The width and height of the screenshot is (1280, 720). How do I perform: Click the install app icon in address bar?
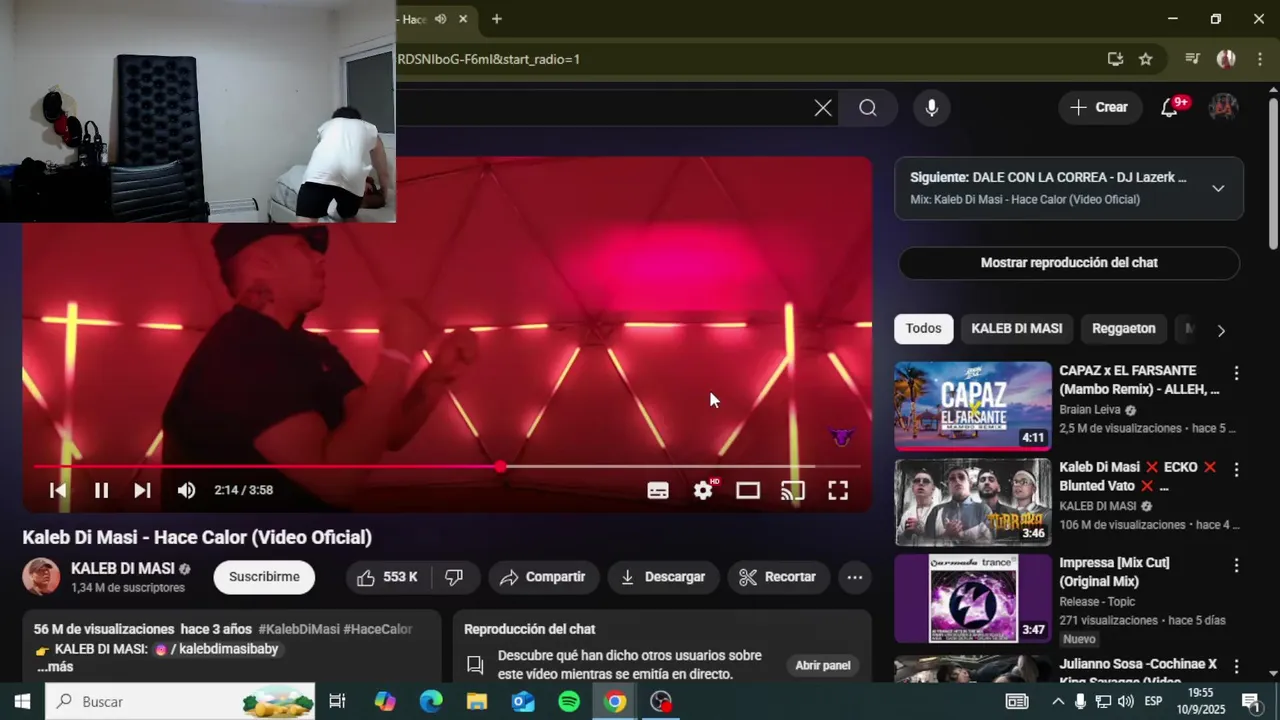[x=1115, y=59]
